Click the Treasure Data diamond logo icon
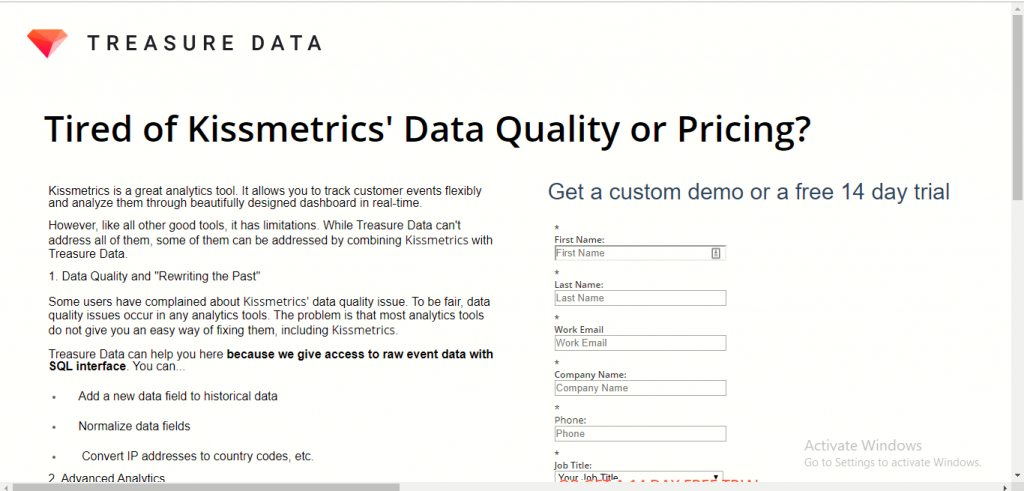 click(47, 42)
